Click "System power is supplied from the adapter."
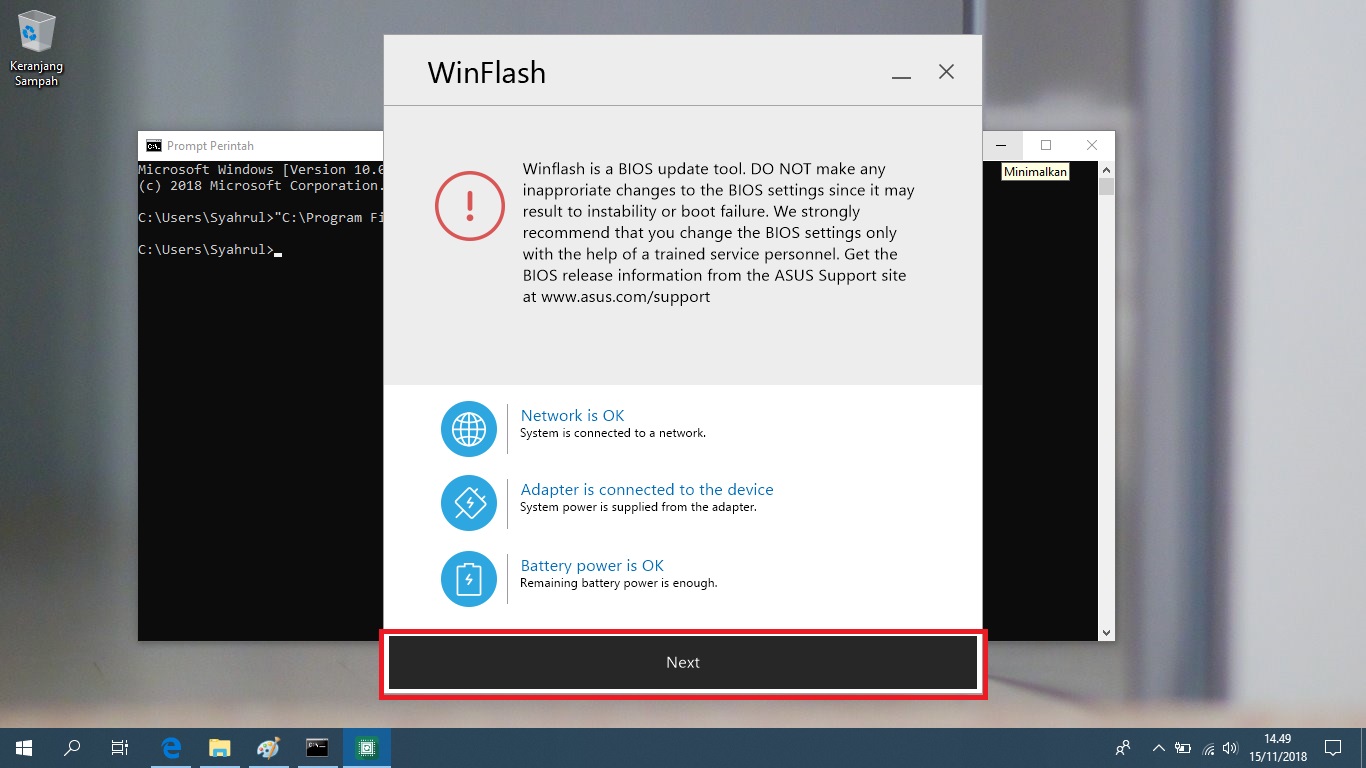This screenshot has height=768, width=1366. 638,507
